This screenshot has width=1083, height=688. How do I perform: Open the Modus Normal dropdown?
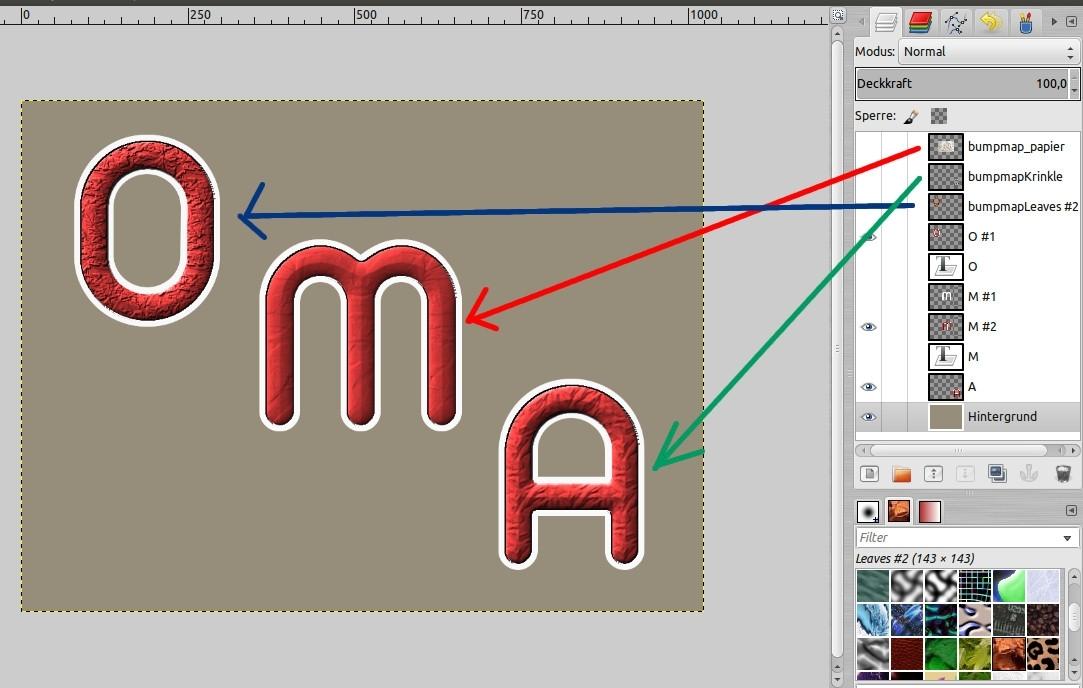click(x=986, y=52)
